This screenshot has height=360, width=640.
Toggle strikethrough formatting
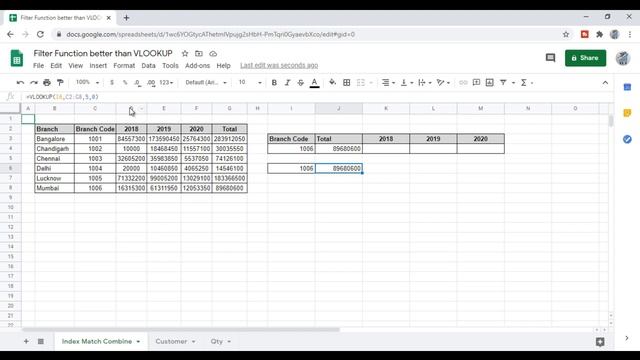point(301,83)
